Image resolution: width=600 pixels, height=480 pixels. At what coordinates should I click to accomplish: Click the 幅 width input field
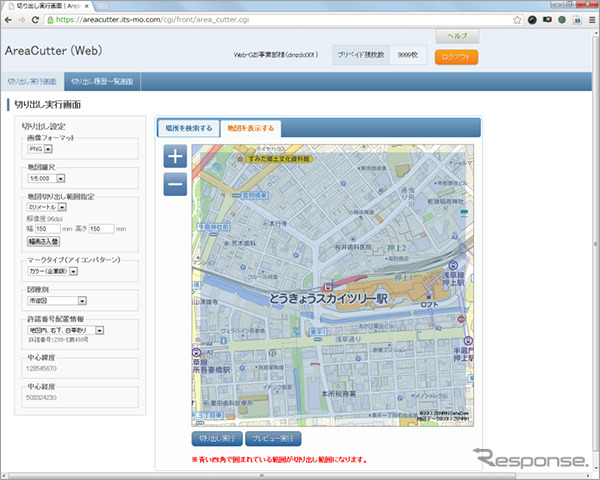click(48, 229)
